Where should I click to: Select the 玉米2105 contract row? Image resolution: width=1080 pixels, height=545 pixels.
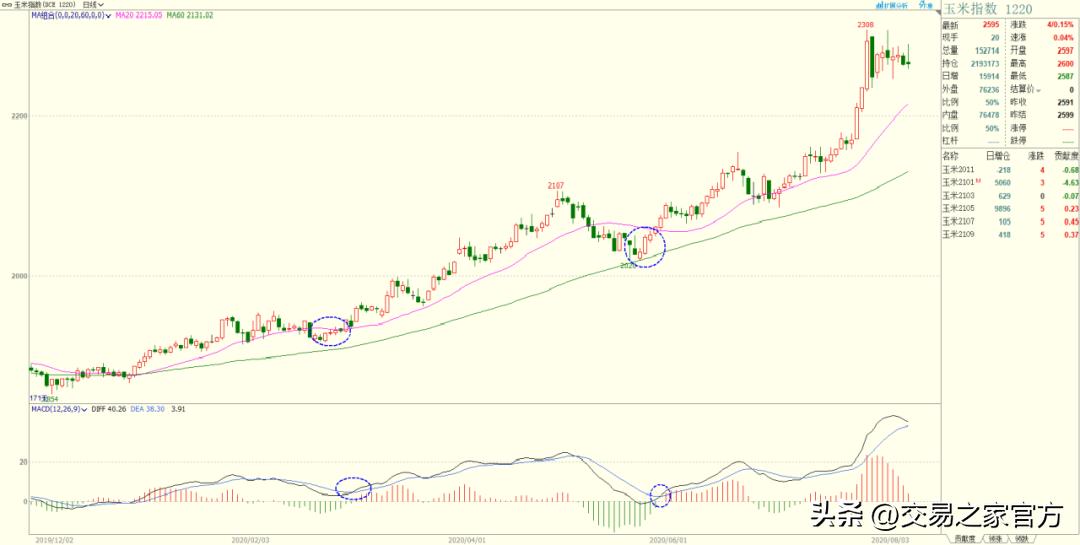coord(959,208)
